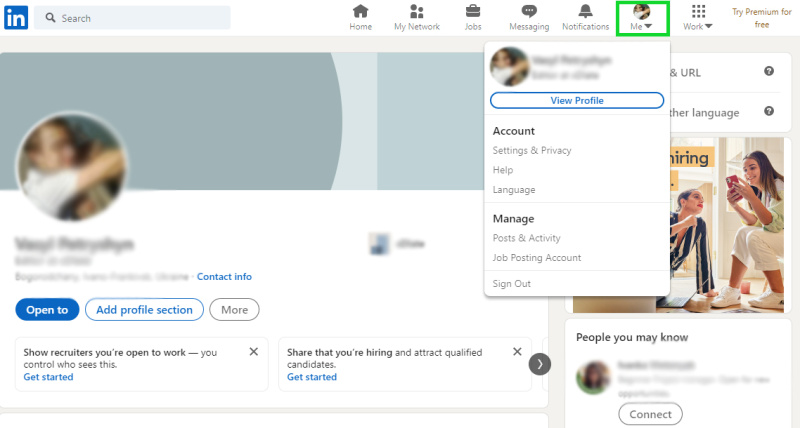
Task: Click the suggested person's avatar
Action: coord(593,378)
